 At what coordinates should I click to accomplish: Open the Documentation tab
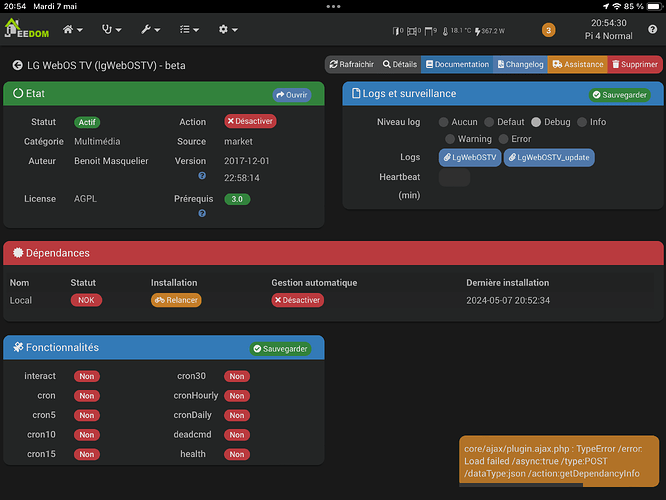point(457,65)
